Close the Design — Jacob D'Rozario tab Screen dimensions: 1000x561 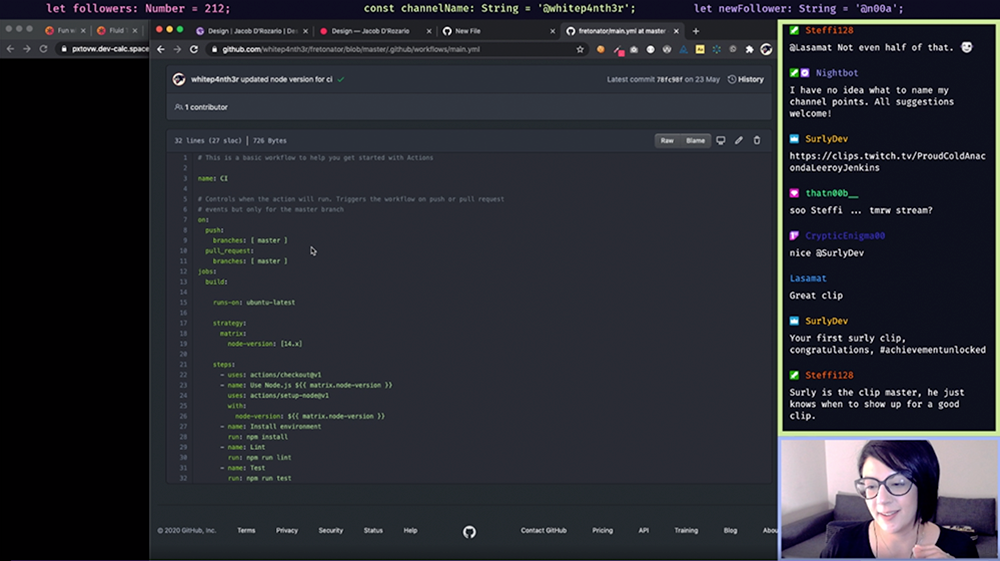coord(429,31)
